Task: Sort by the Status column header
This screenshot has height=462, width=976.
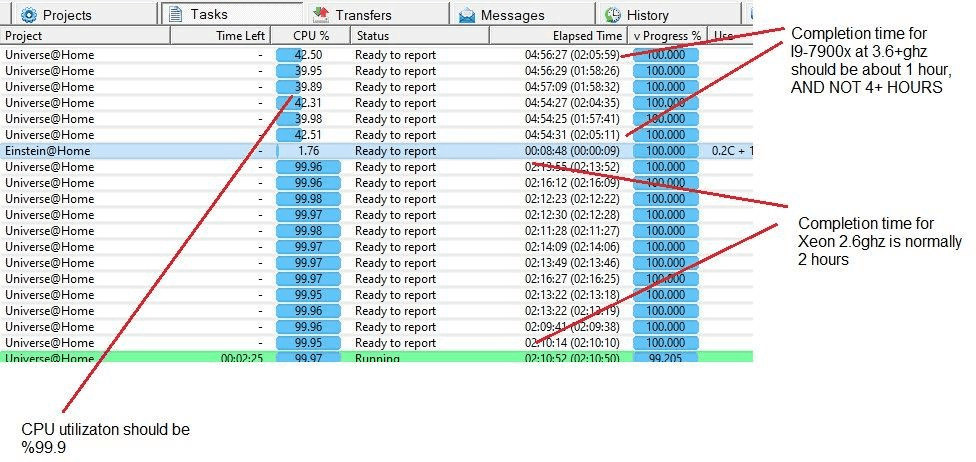Action: [420, 36]
